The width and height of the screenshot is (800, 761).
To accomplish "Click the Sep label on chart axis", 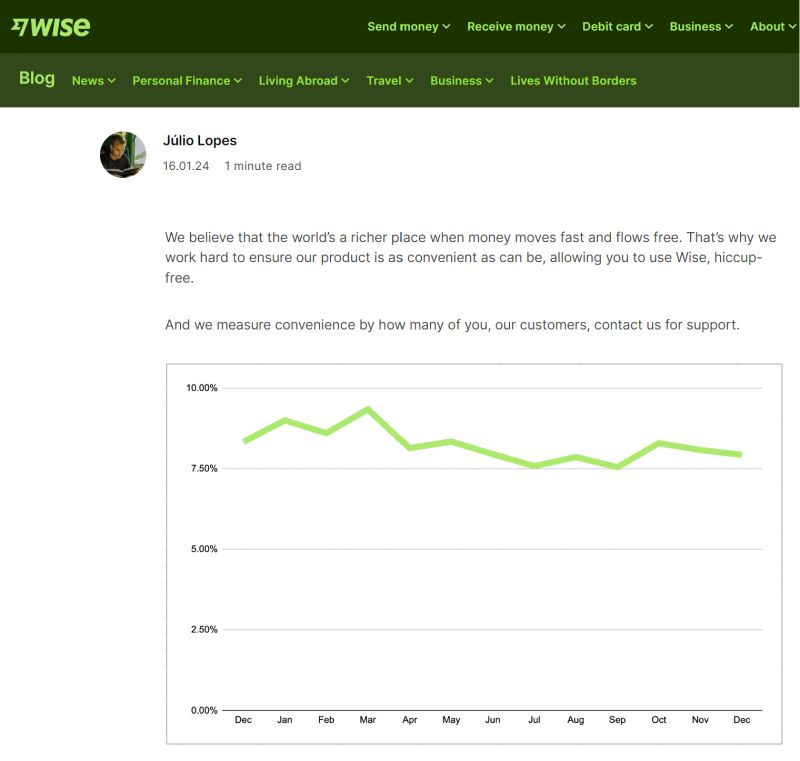I will point(617,720).
